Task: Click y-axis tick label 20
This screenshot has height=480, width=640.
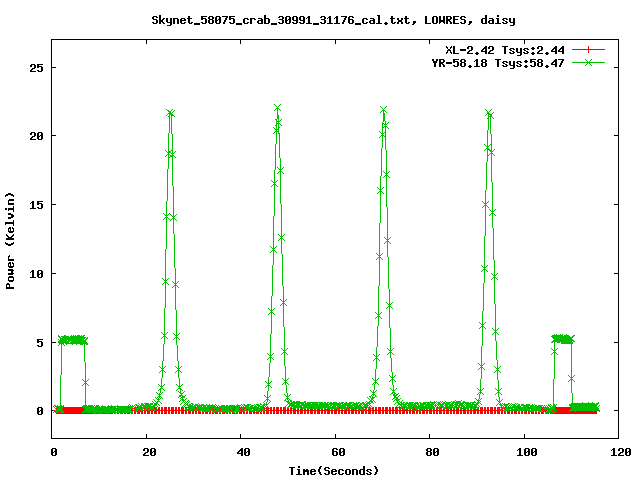Action: pyautogui.click(x=36, y=136)
